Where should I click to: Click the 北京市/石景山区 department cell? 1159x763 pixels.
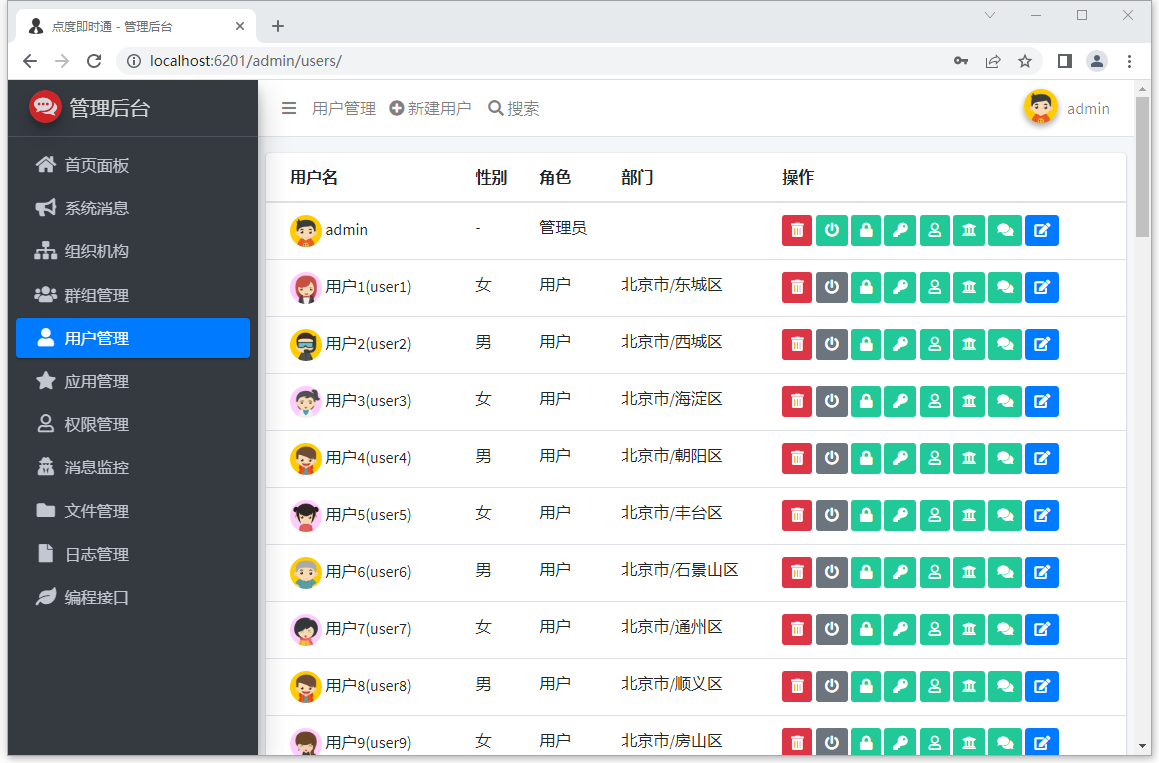pyautogui.click(x=680, y=570)
